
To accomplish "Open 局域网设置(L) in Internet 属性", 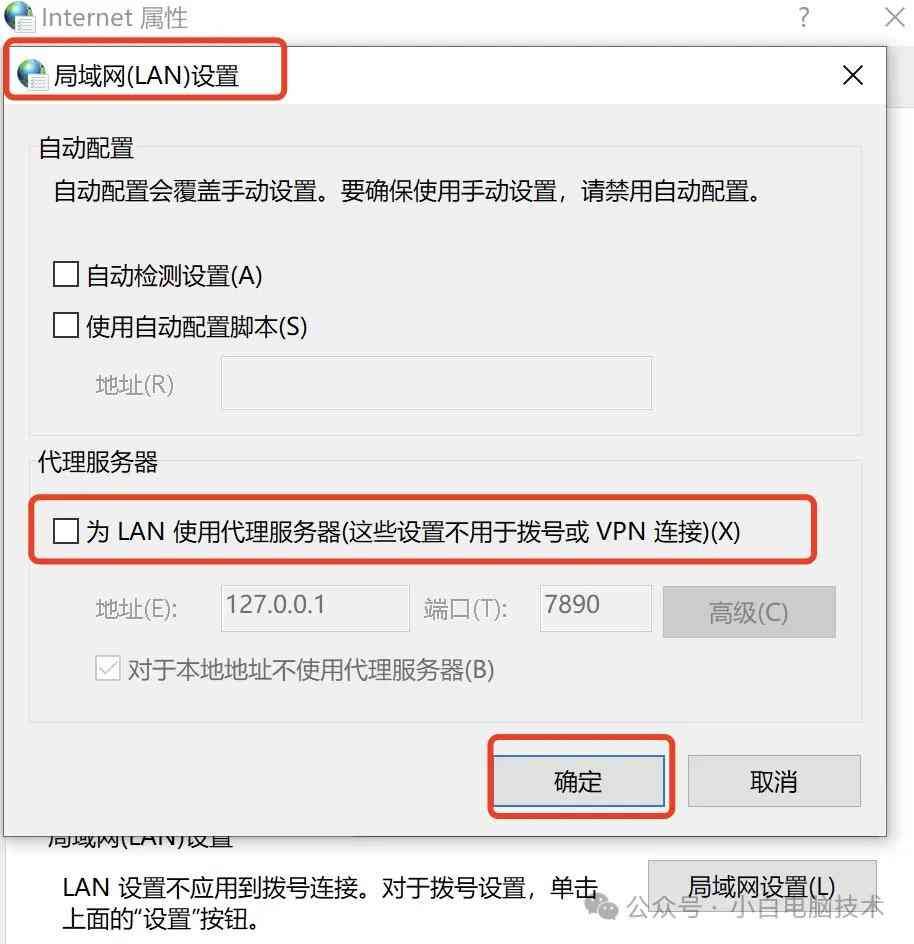I will [762, 887].
